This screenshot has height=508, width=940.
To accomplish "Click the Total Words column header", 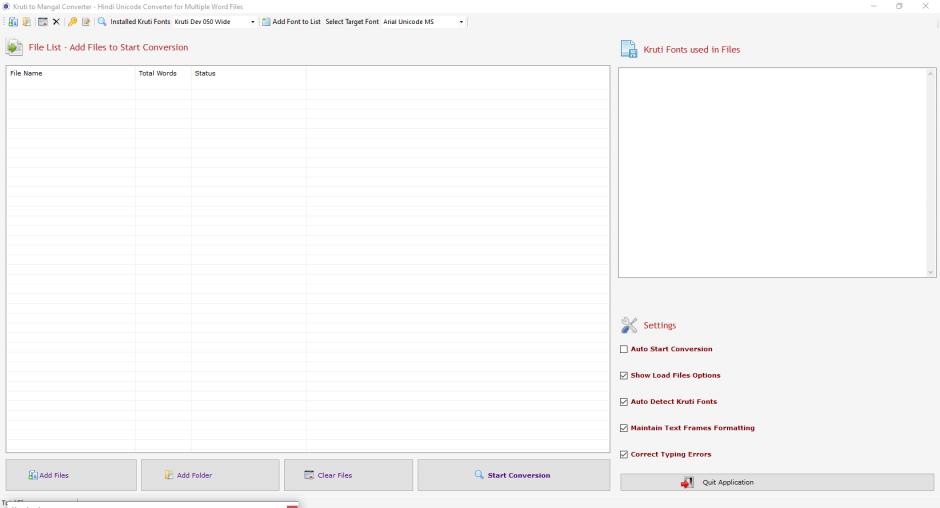I will tap(158, 73).
